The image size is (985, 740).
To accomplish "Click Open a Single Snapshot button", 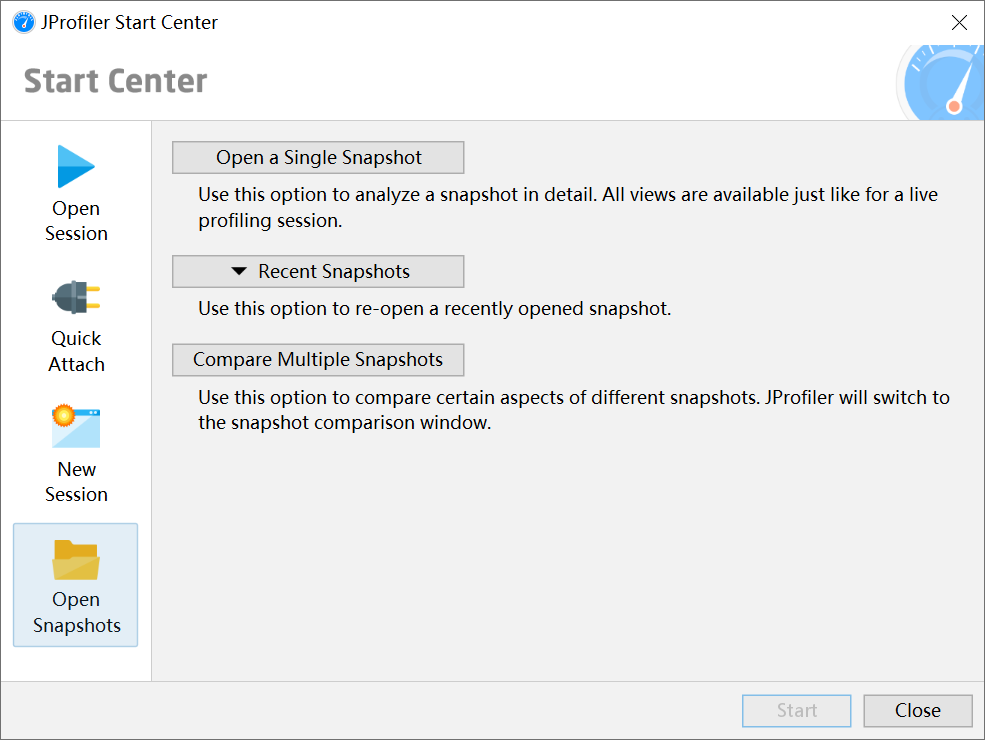I will tap(318, 158).
